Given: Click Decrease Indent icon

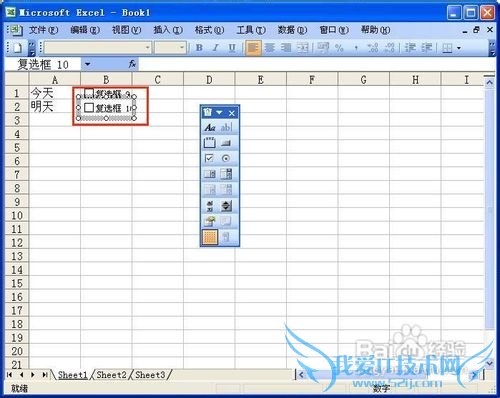Looking at the screenshot, I should pyautogui.click(x=410, y=48).
